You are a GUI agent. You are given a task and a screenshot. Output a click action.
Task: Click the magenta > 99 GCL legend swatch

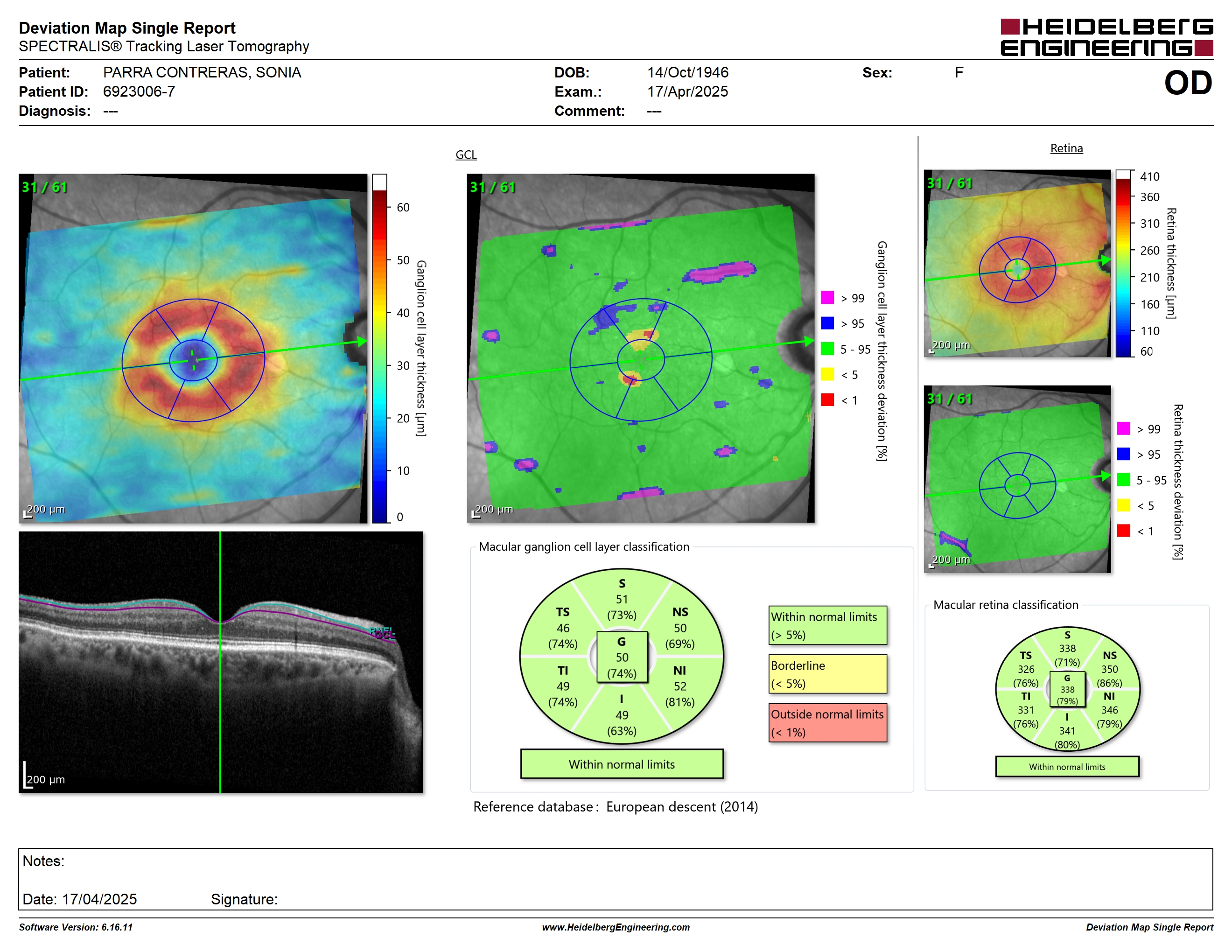coord(827,298)
